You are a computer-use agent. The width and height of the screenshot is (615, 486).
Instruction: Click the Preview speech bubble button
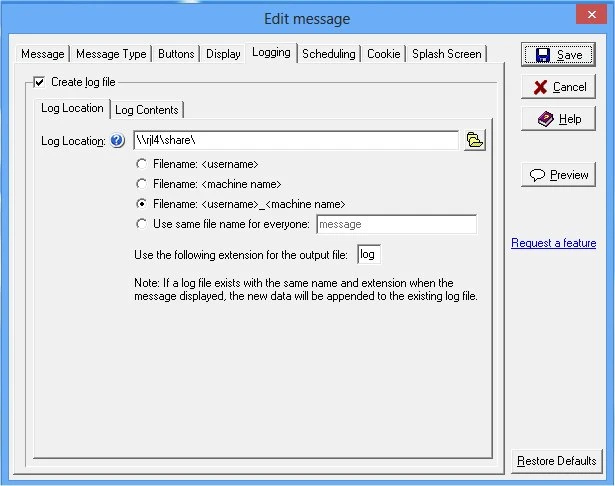(558, 174)
